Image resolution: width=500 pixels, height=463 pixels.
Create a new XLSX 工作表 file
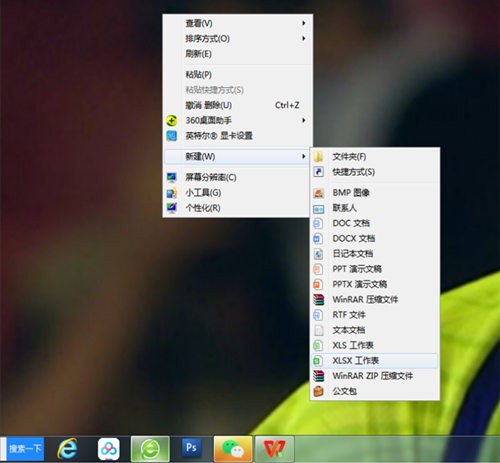375,360
